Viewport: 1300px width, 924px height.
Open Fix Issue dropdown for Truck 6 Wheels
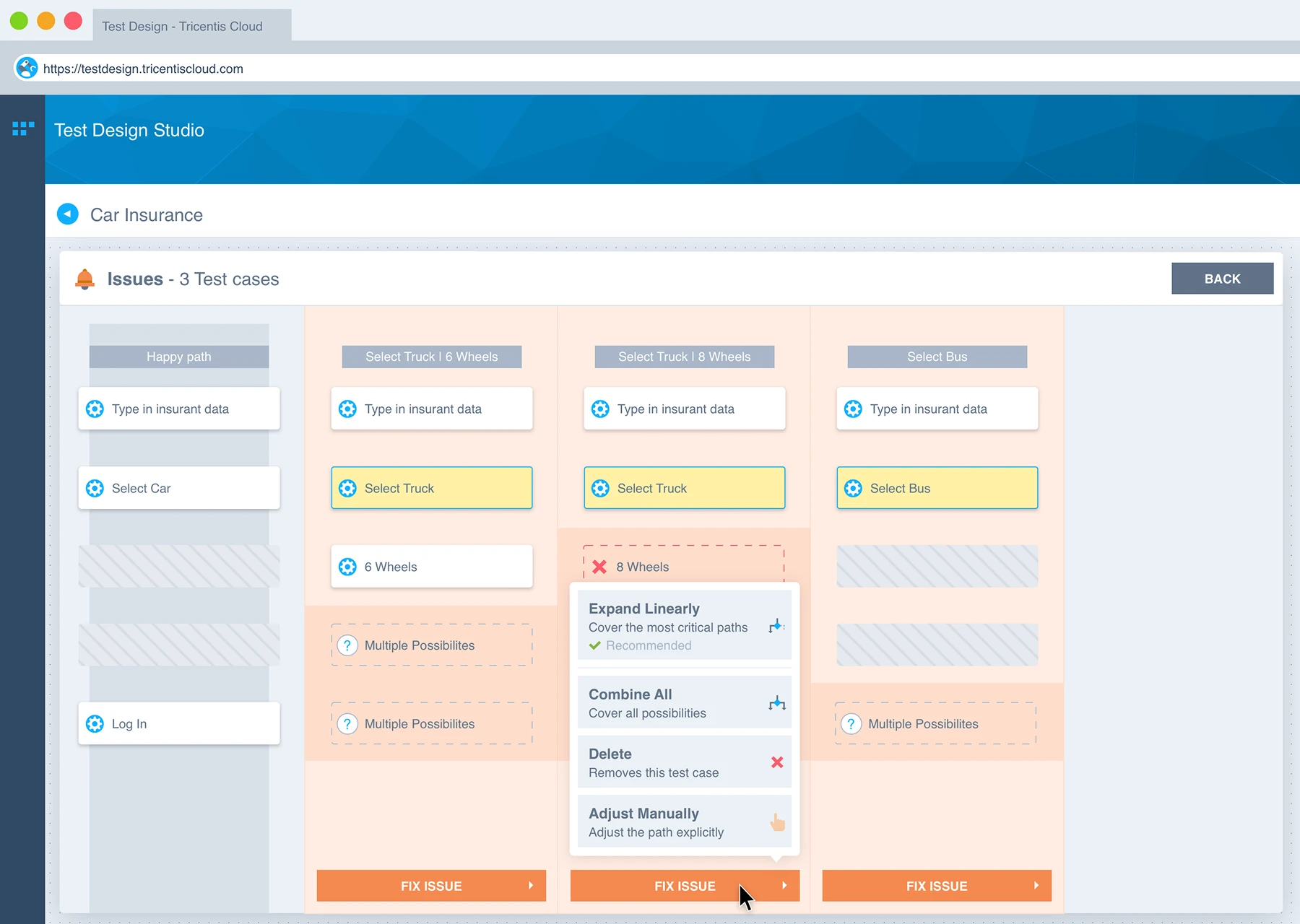[x=431, y=886]
